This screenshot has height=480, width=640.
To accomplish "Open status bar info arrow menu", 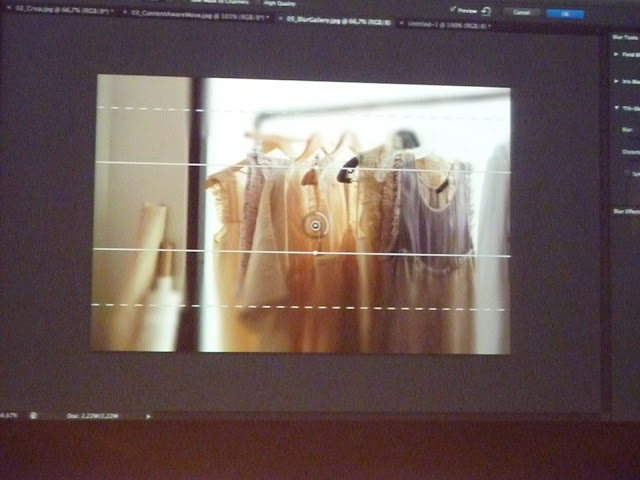I will pos(148,416).
